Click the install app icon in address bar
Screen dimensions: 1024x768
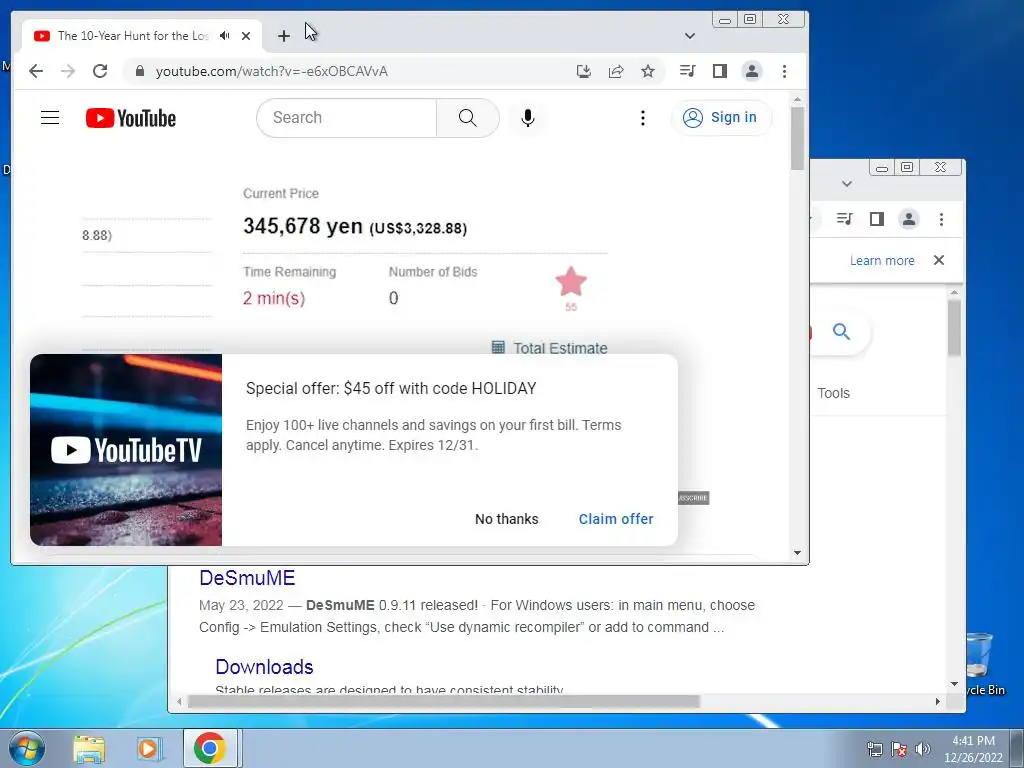click(x=584, y=71)
